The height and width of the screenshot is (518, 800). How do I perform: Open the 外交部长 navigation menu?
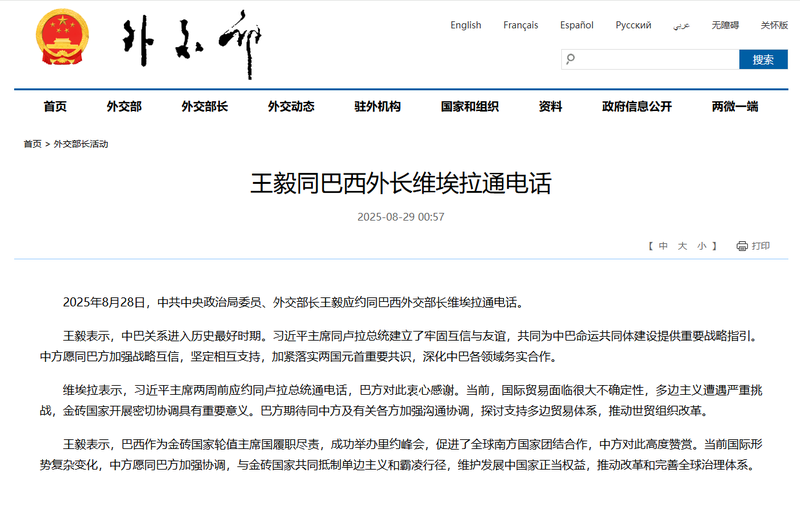(x=205, y=107)
